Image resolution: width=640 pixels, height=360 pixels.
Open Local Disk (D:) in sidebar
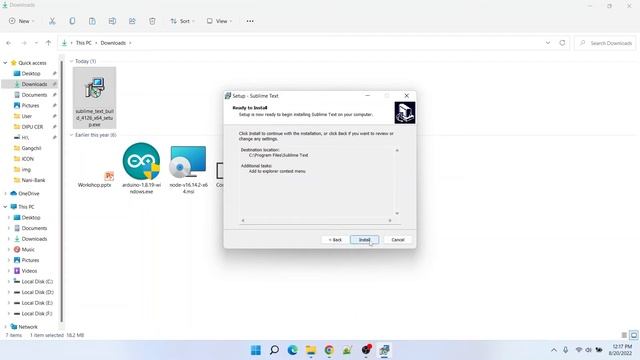(37, 292)
